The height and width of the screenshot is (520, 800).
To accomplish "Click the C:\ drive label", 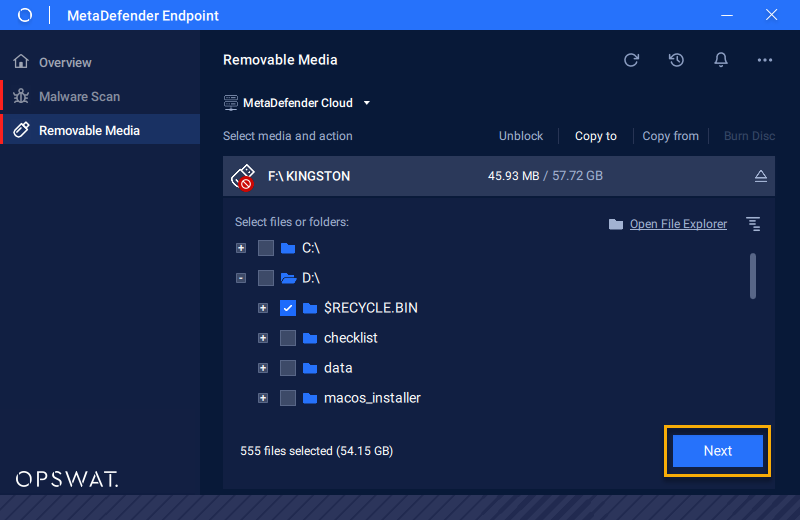I will click(311, 248).
